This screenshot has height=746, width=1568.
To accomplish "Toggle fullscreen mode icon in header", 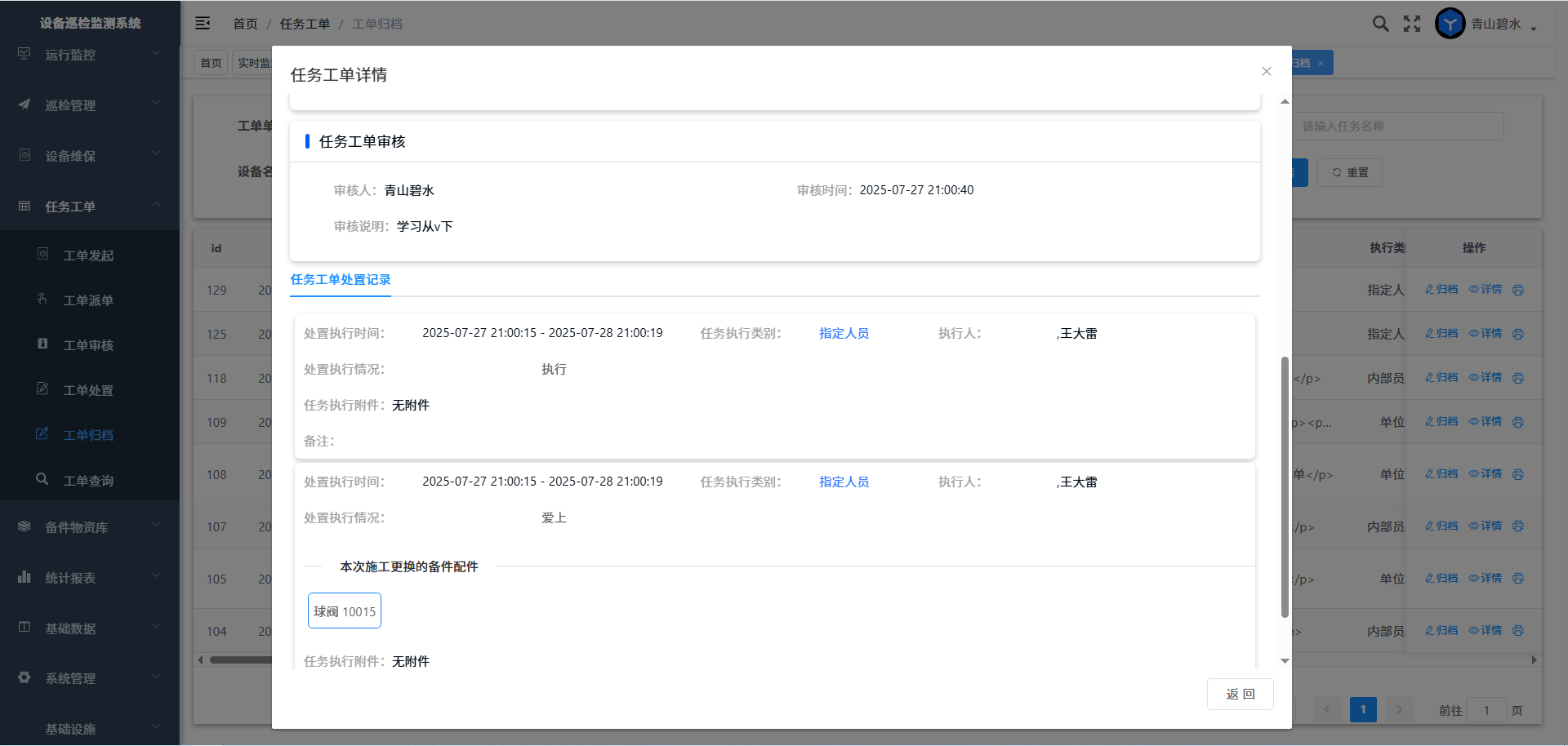I will [1412, 24].
